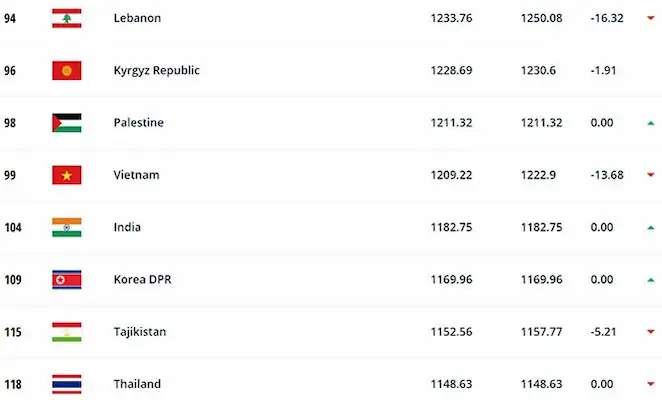
Task: Open the Lebanon team link
Action: 138,18
